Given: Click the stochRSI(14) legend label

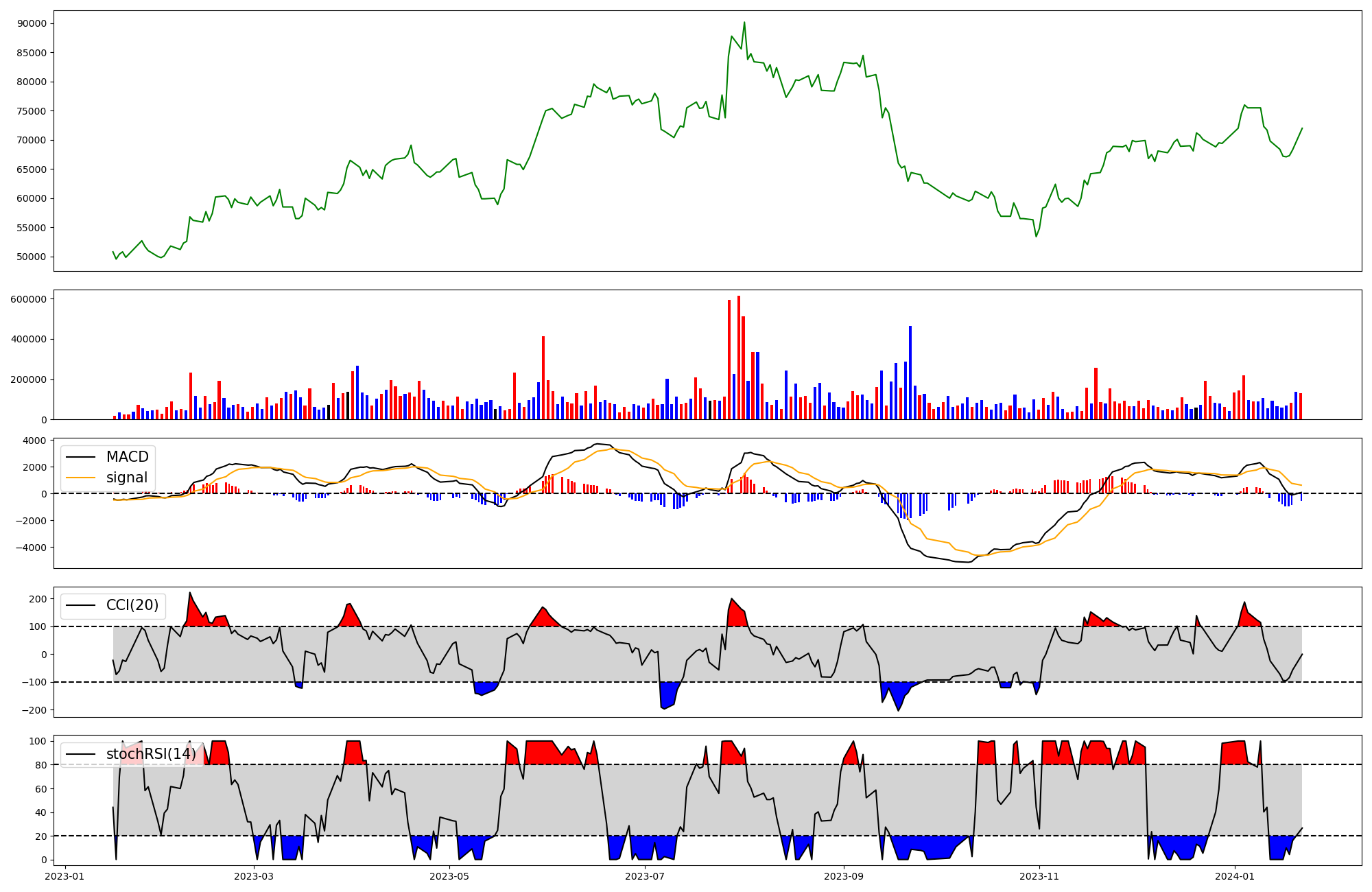Looking at the screenshot, I should click(151, 754).
